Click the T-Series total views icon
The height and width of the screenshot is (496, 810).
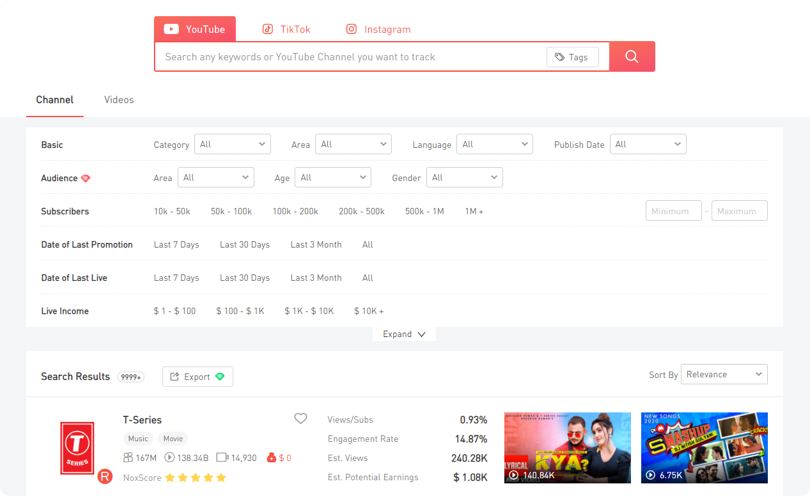coord(169,458)
